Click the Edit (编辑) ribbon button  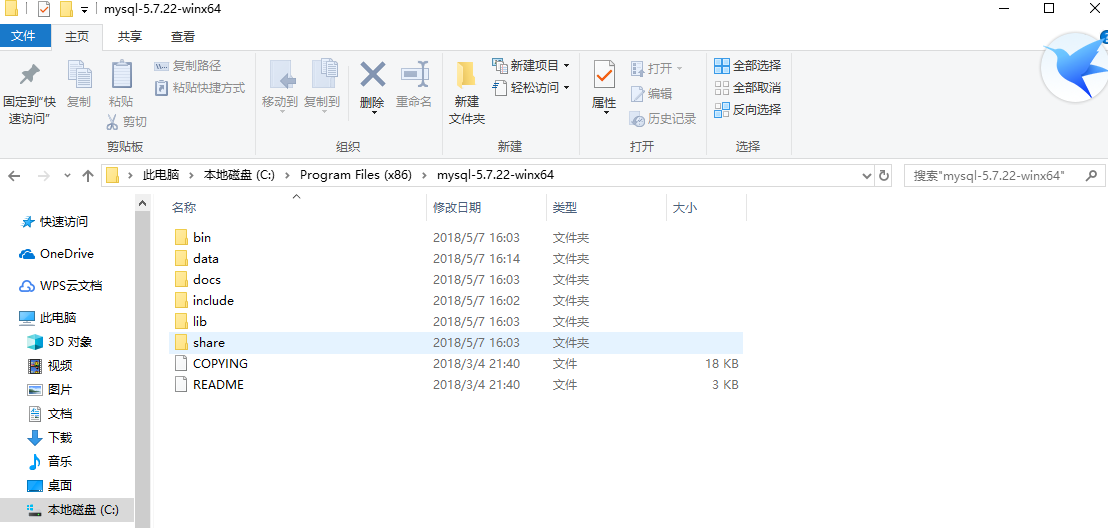pos(651,93)
